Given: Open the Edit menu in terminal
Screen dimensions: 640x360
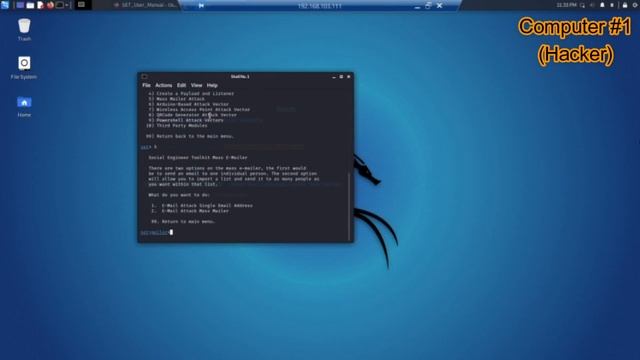Looking at the screenshot, I should click(181, 85).
